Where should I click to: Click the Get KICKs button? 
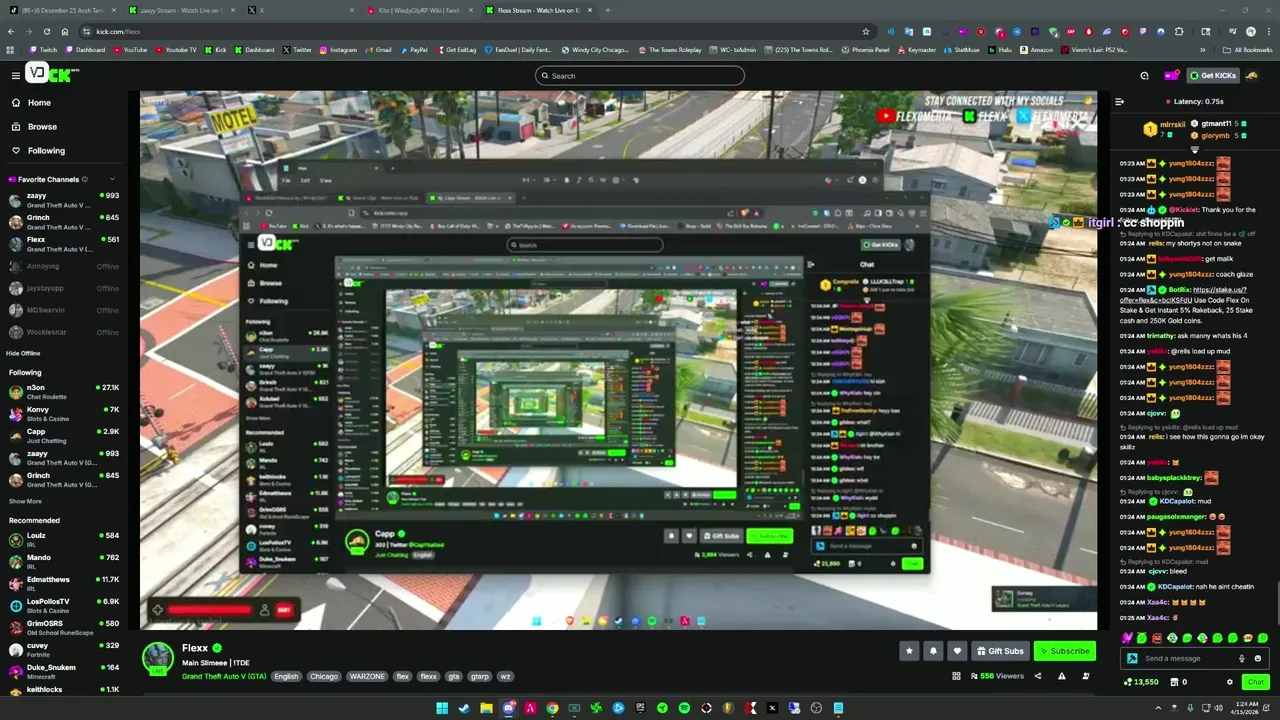click(1213, 75)
